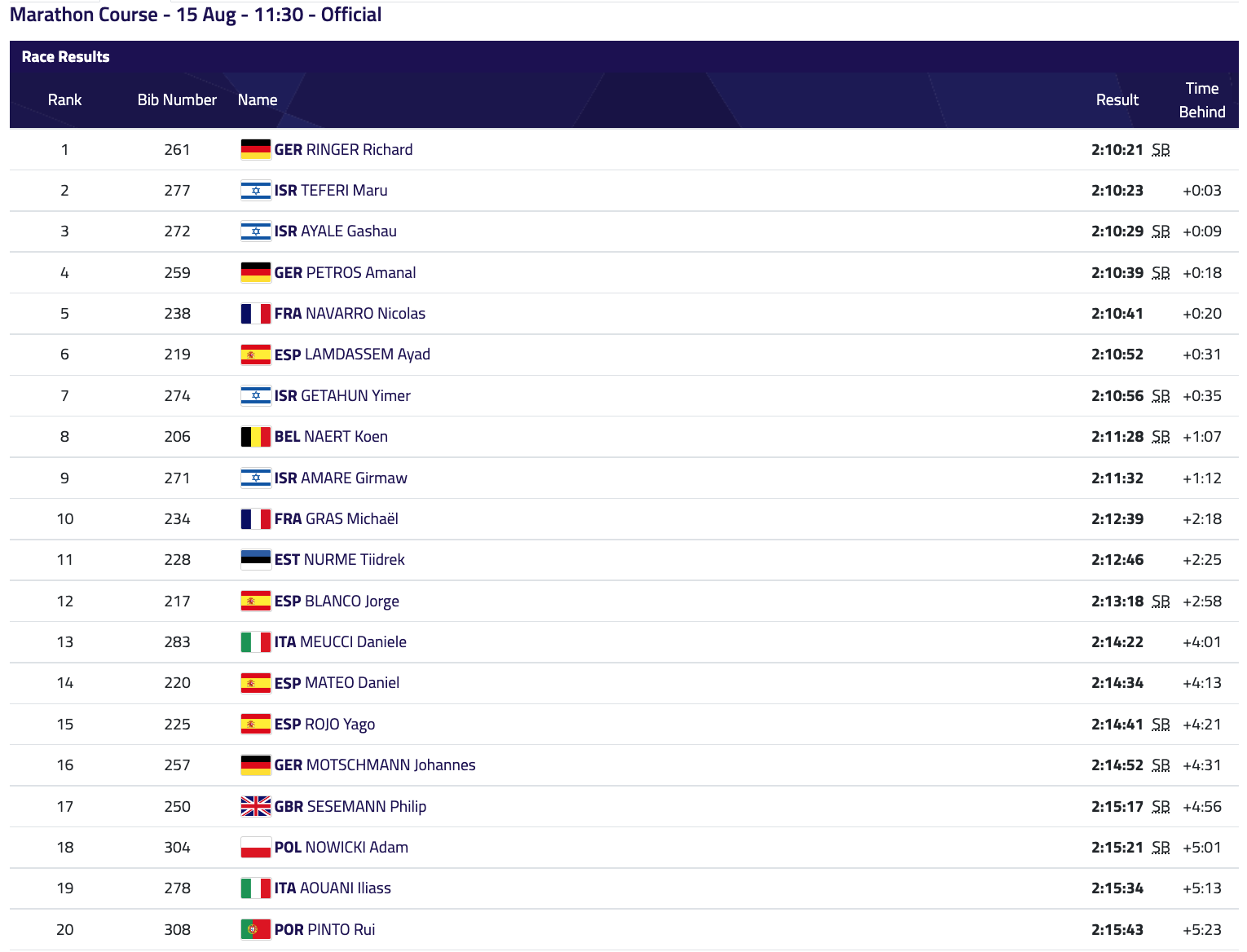Click the Italian flag beside MEUCCI Daniele

pyautogui.click(x=255, y=642)
